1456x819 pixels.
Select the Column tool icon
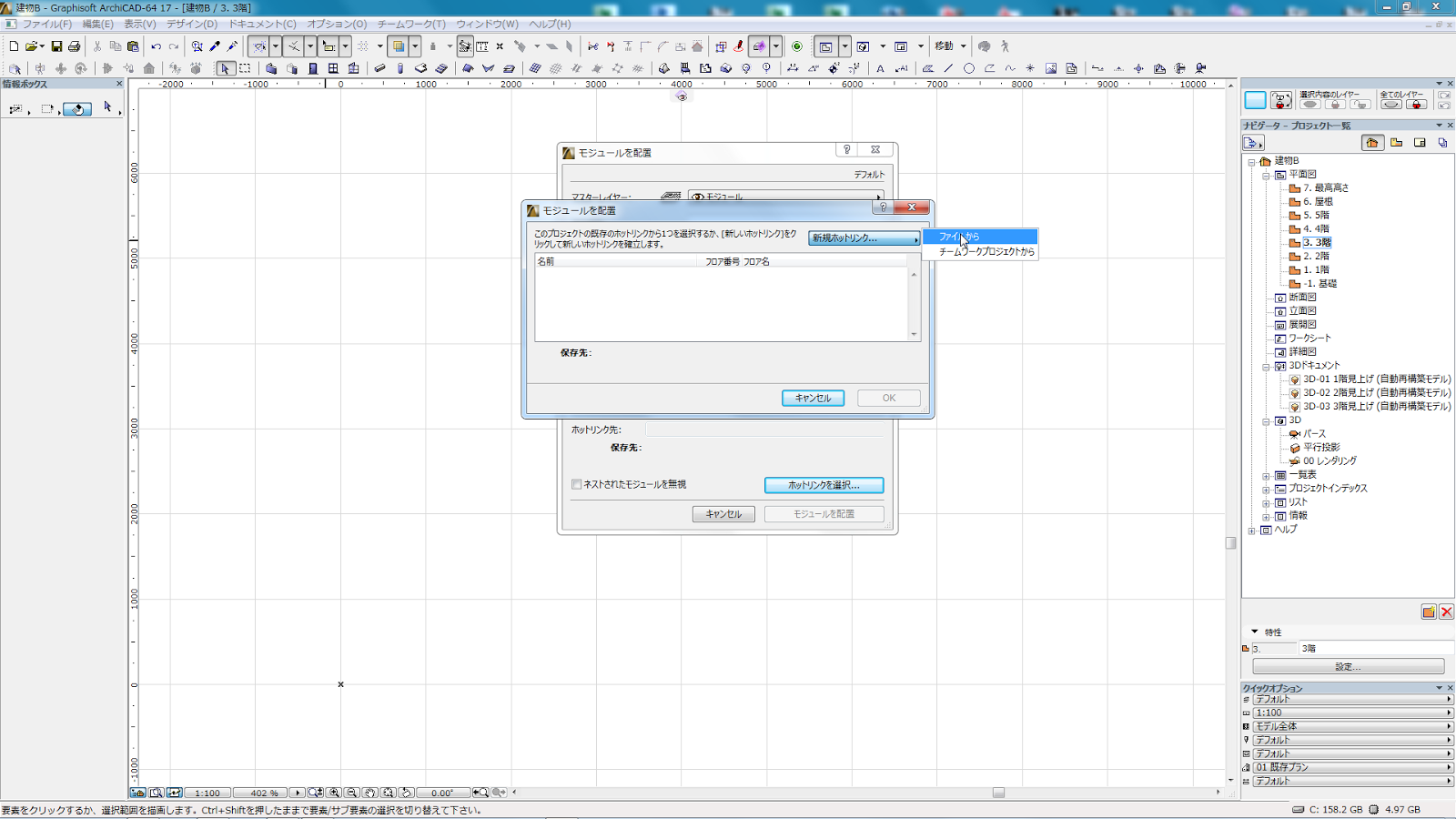click(x=400, y=68)
